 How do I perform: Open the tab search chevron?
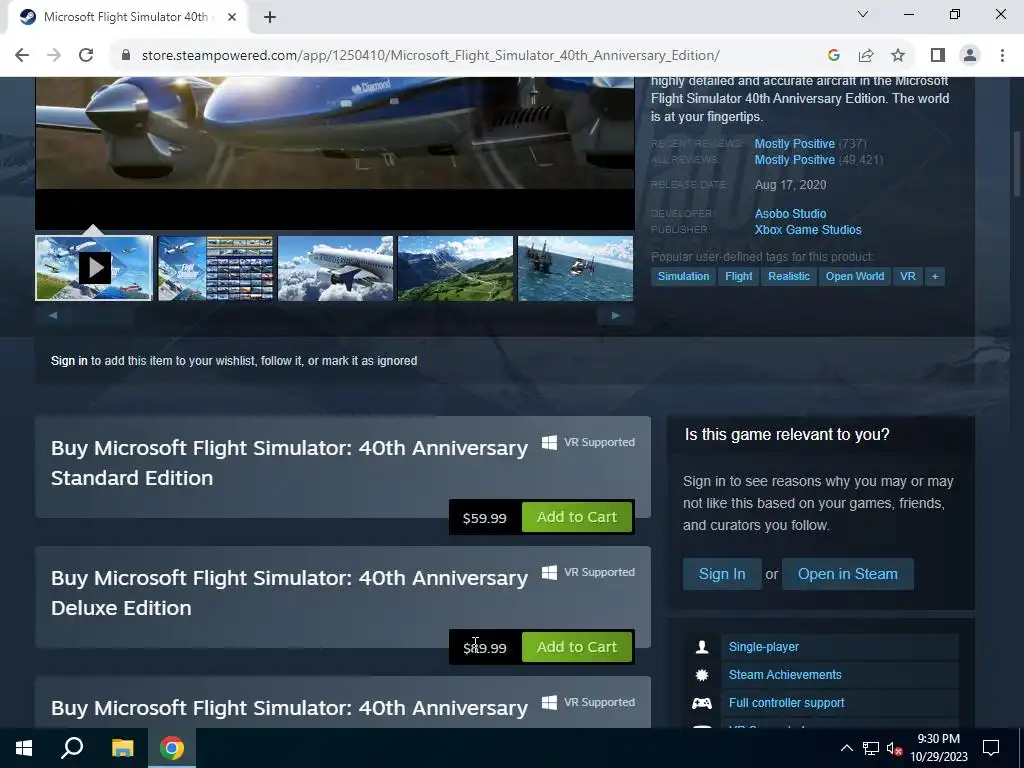pyautogui.click(x=863, y=14)
